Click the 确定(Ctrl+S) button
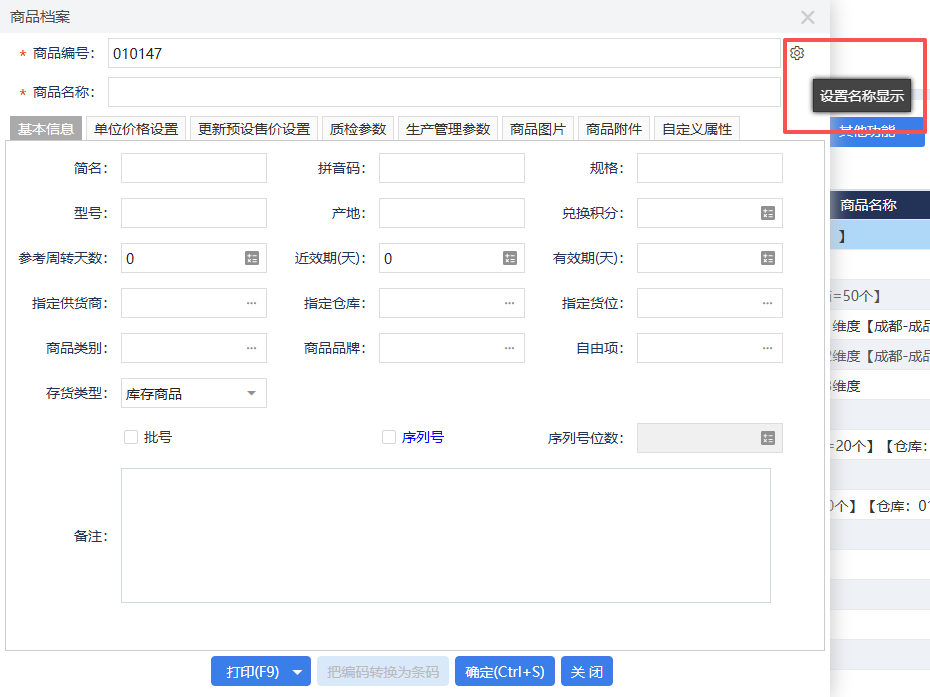The height and width of the screenshot is (697, 930). (504, 671)
